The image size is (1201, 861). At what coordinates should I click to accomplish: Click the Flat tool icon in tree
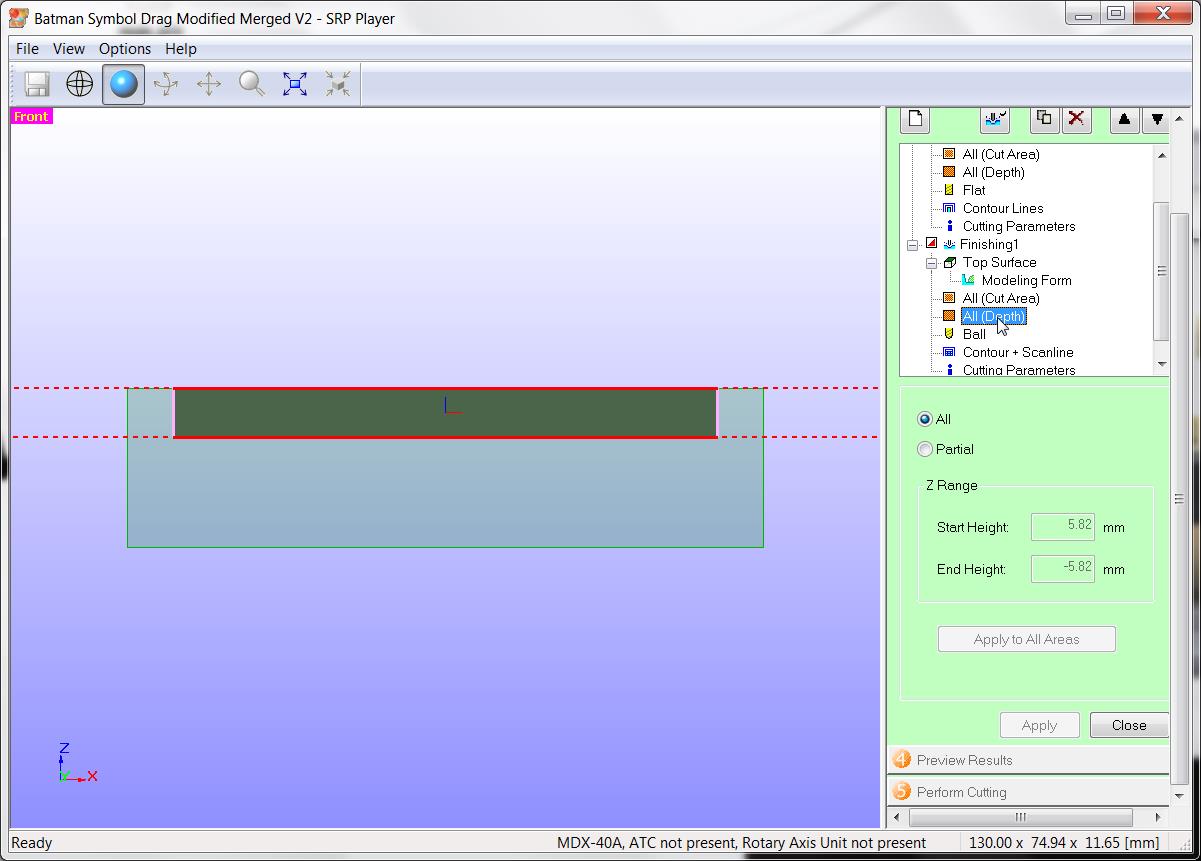949,190
